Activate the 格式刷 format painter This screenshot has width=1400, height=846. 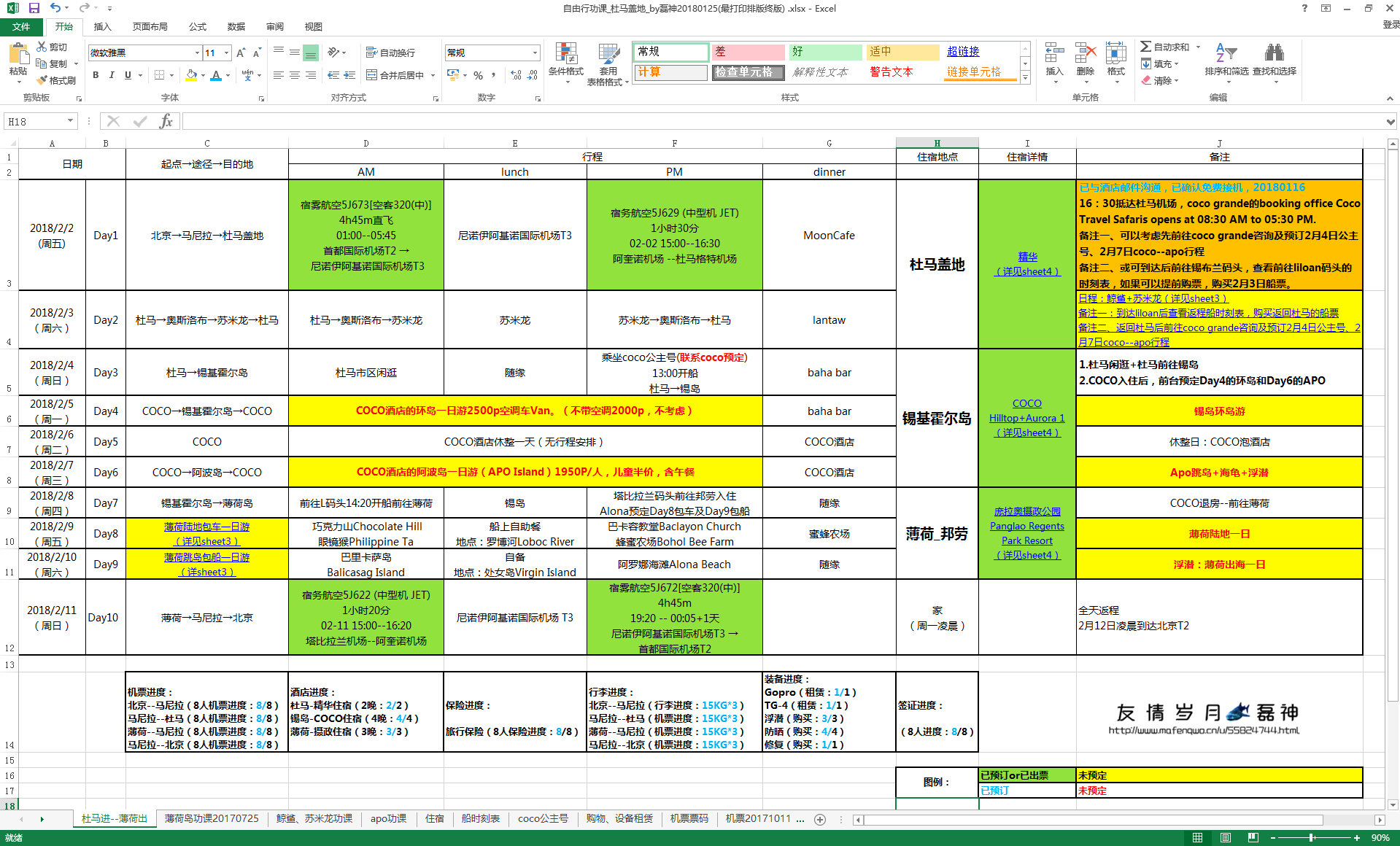56,80
